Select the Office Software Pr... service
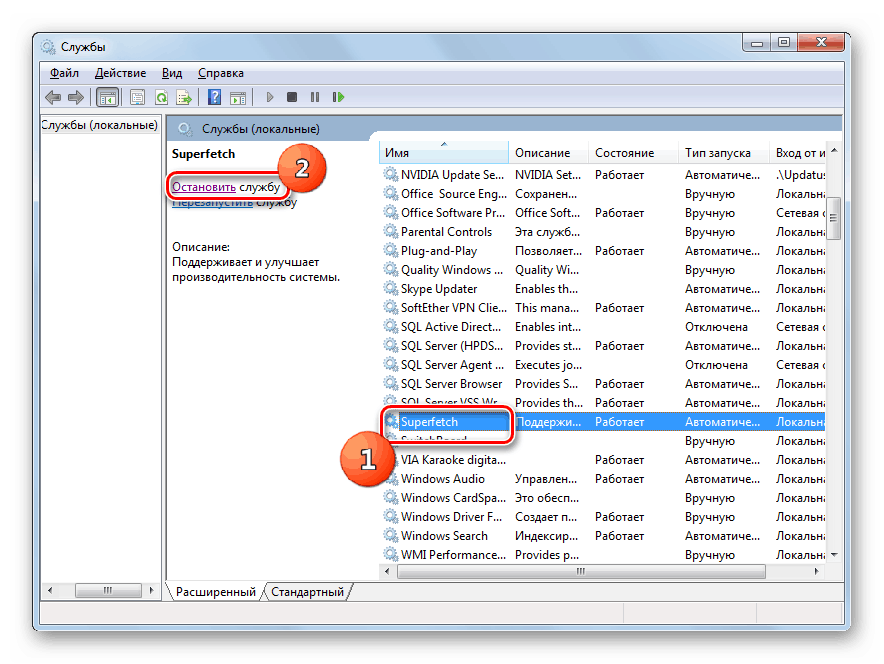Viewport: 884px width, 664px height. point(603,213)
